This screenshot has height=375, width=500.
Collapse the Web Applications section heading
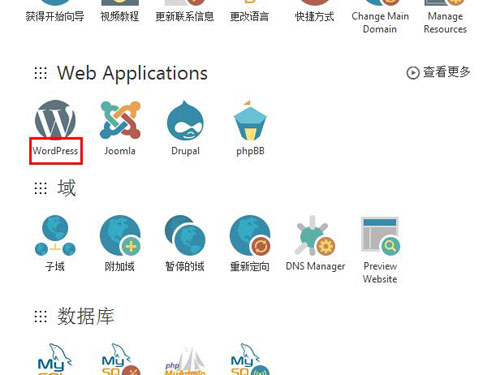(132, 73)
